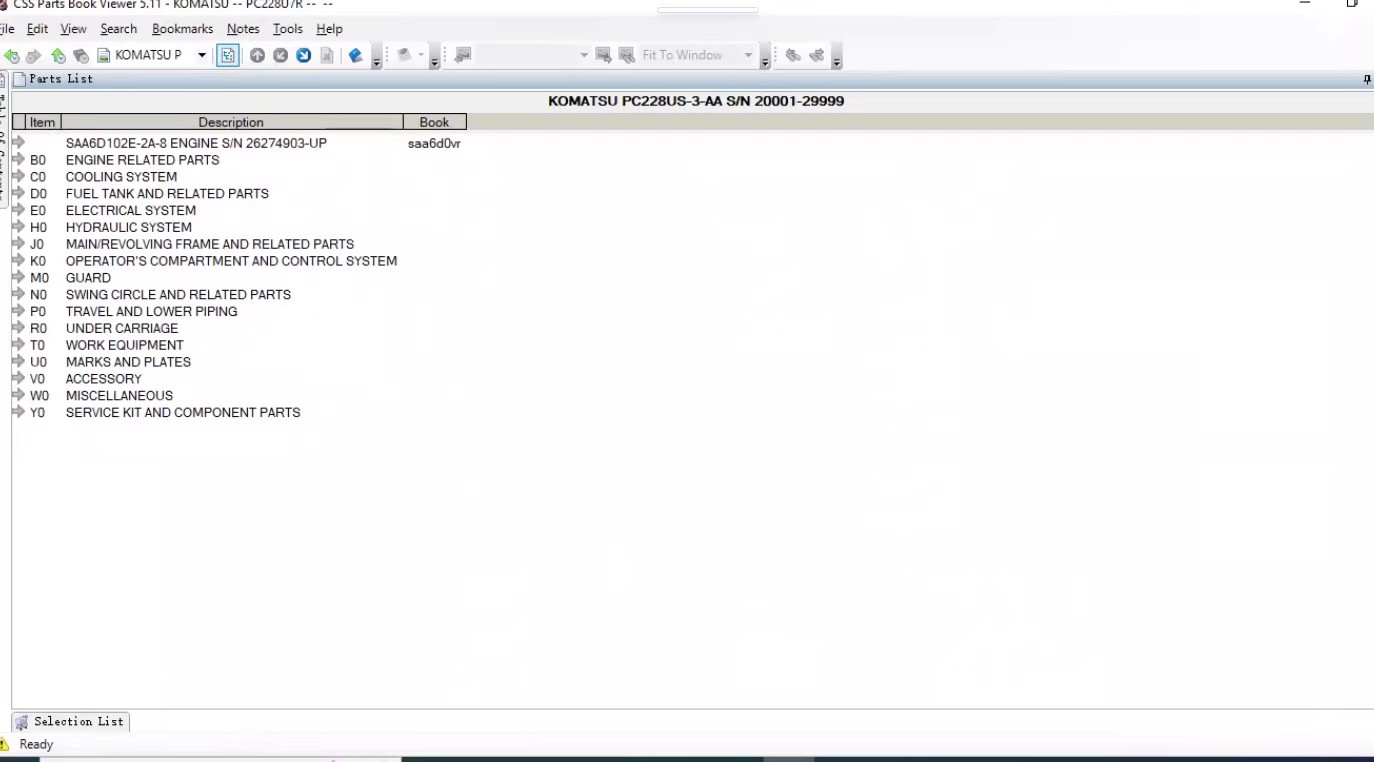Click the green back navigation arrow

point(11,56)
